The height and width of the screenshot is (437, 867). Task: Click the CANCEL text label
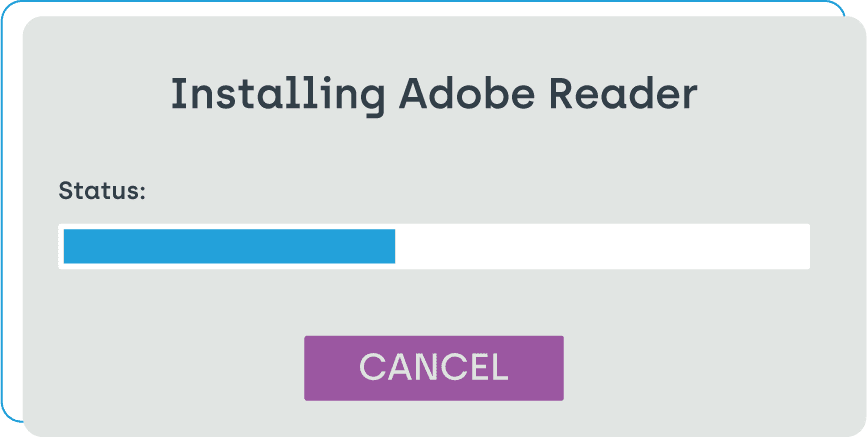[x=434, y=366]
